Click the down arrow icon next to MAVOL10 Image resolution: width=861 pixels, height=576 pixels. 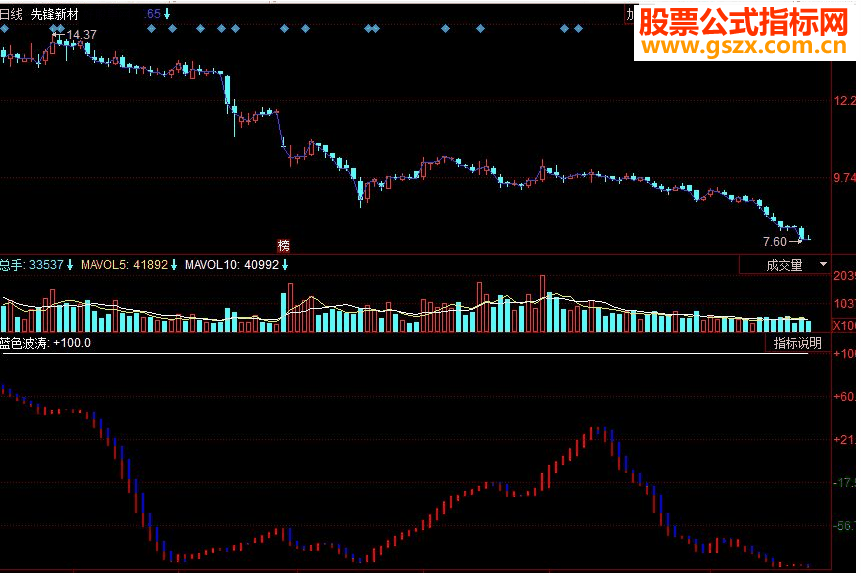point(283,266)
